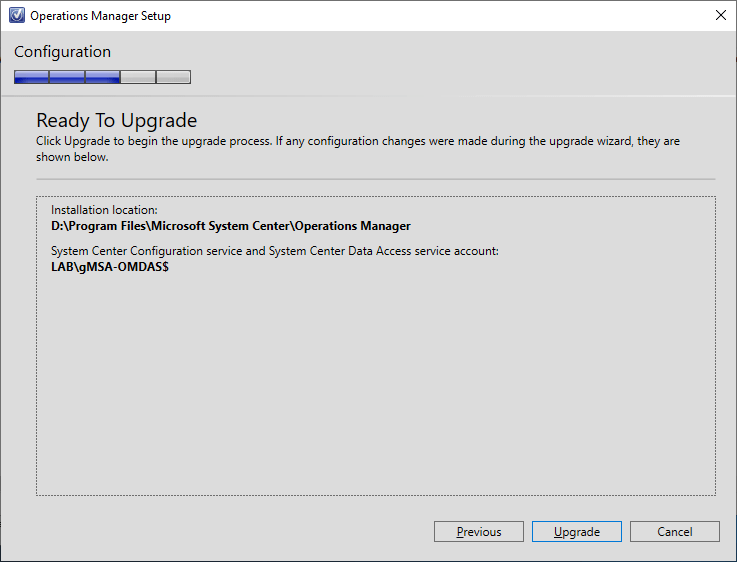Screen dimensions: 737x562
Task: Cancel the upgrade wizard
Action: point(674,532)
